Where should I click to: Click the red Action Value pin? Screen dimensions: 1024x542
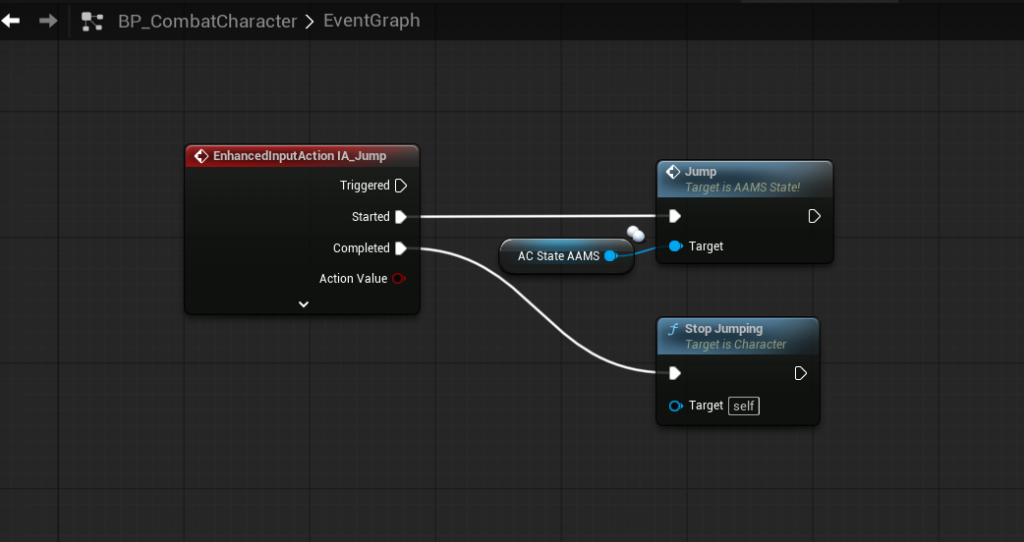tap(400, 279)
